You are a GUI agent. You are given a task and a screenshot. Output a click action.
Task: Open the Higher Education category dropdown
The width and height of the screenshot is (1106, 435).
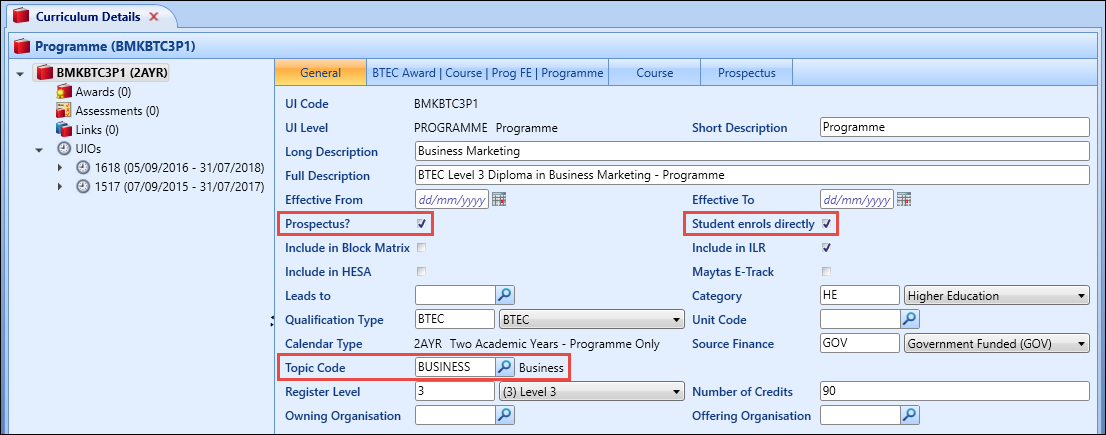point(997,295)
